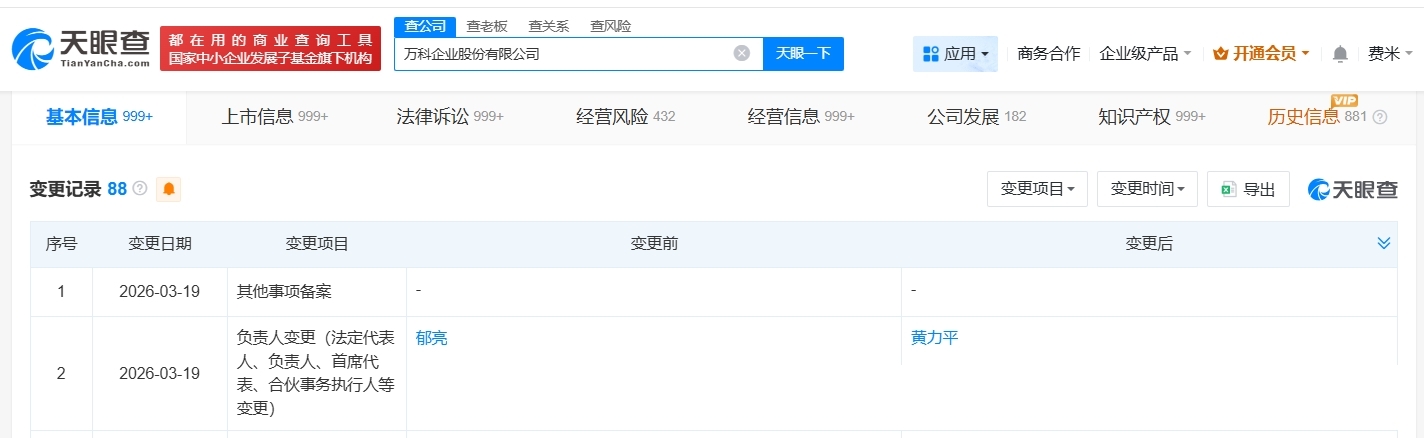Switch to the 法律诉讼 tab
The image size is (1424, 438).
tap(449, 117)
